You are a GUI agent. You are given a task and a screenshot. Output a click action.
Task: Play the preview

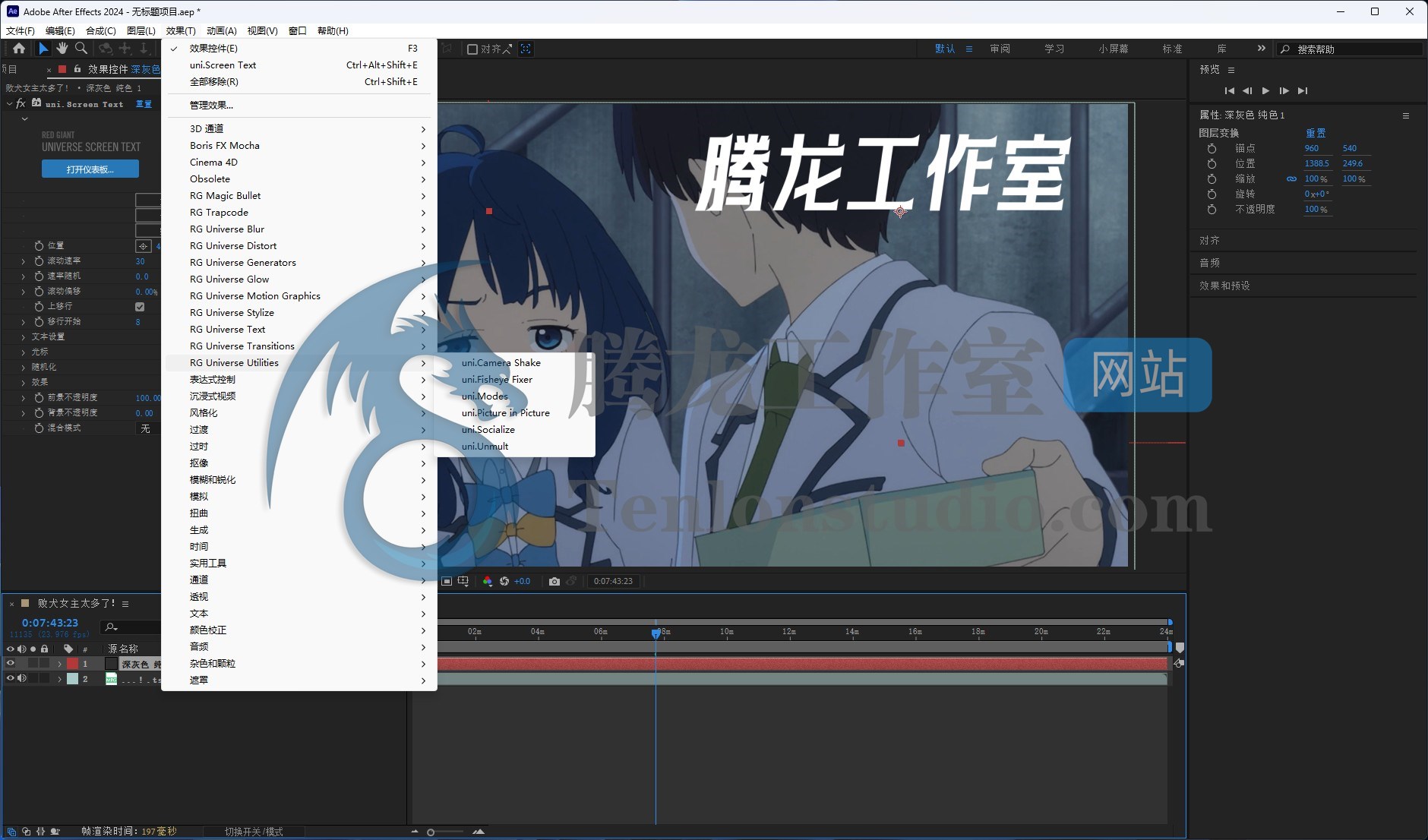(1265, 90)
